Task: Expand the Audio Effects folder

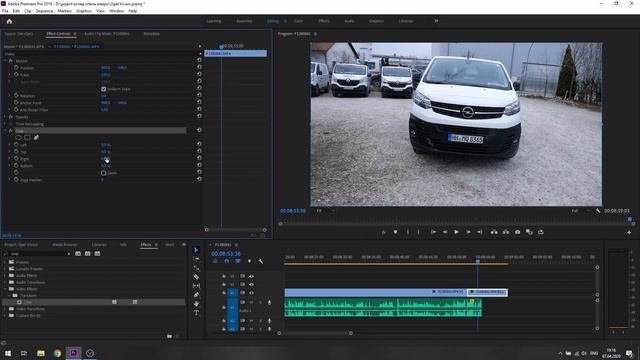Action: [x=5, y=276]
